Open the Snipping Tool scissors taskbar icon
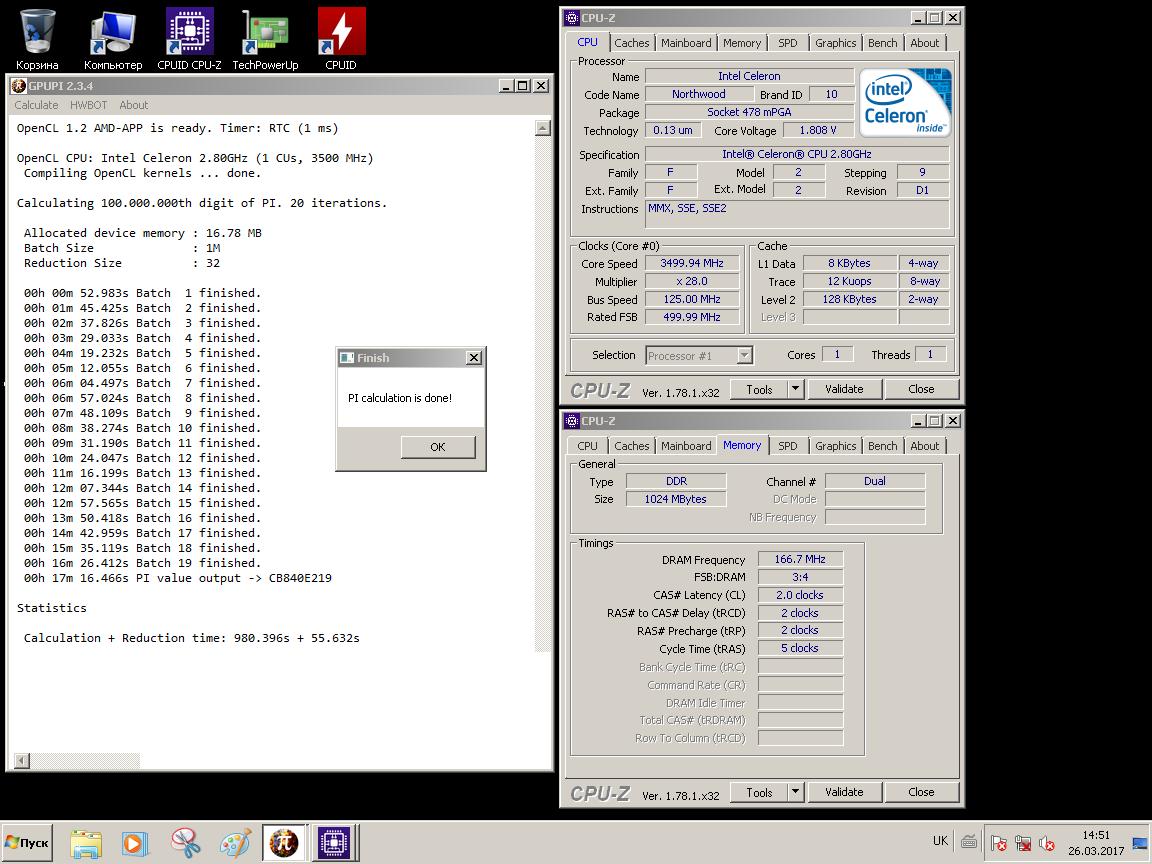The height and width of the screenshot is (864, 1152). point(185,843)
